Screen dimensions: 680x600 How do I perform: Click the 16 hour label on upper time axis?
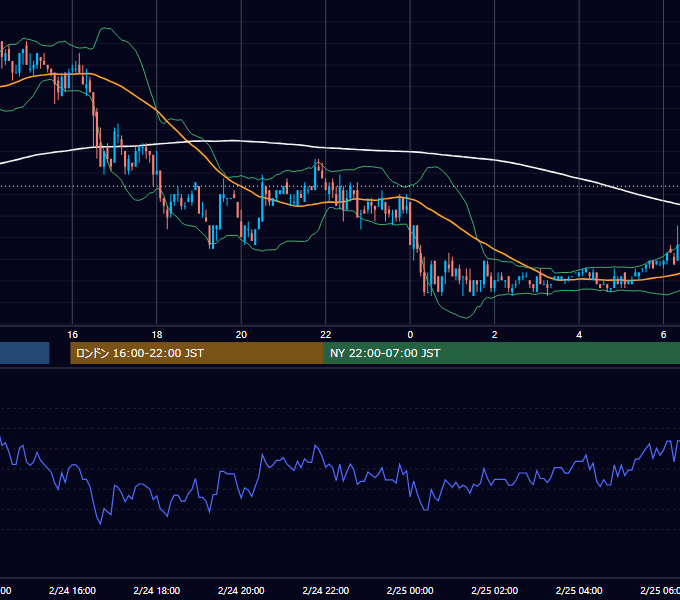coord(72,335)
